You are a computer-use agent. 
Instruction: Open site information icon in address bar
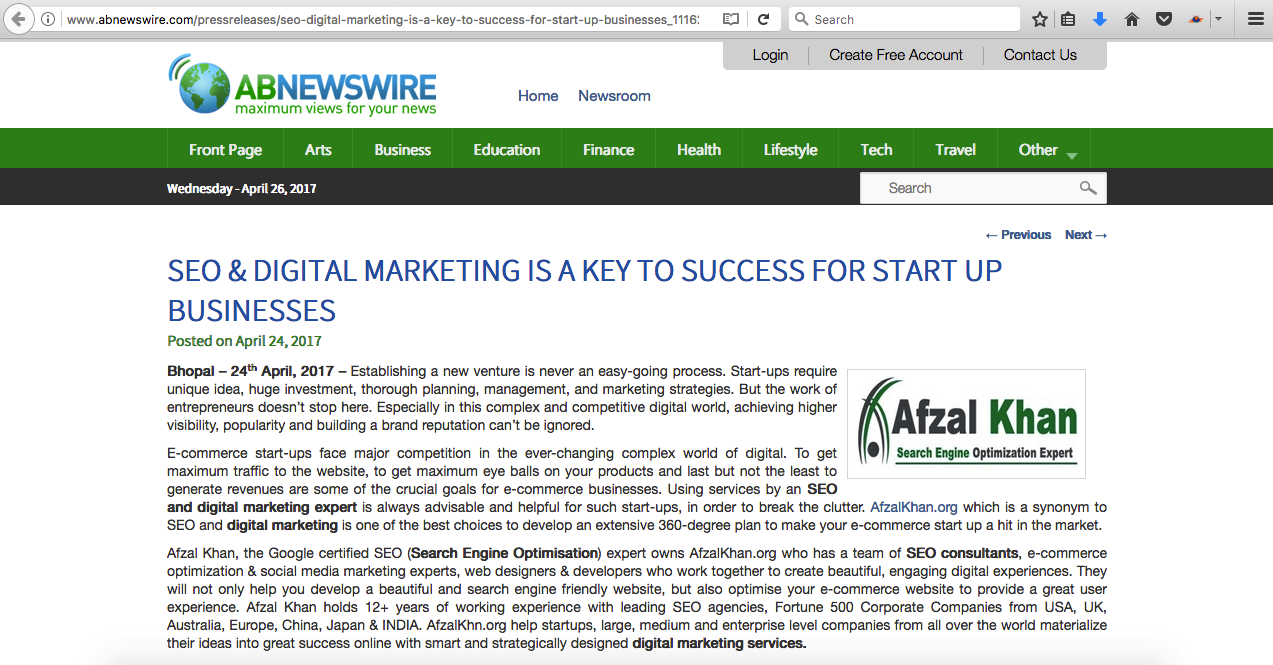pos(48,19)
